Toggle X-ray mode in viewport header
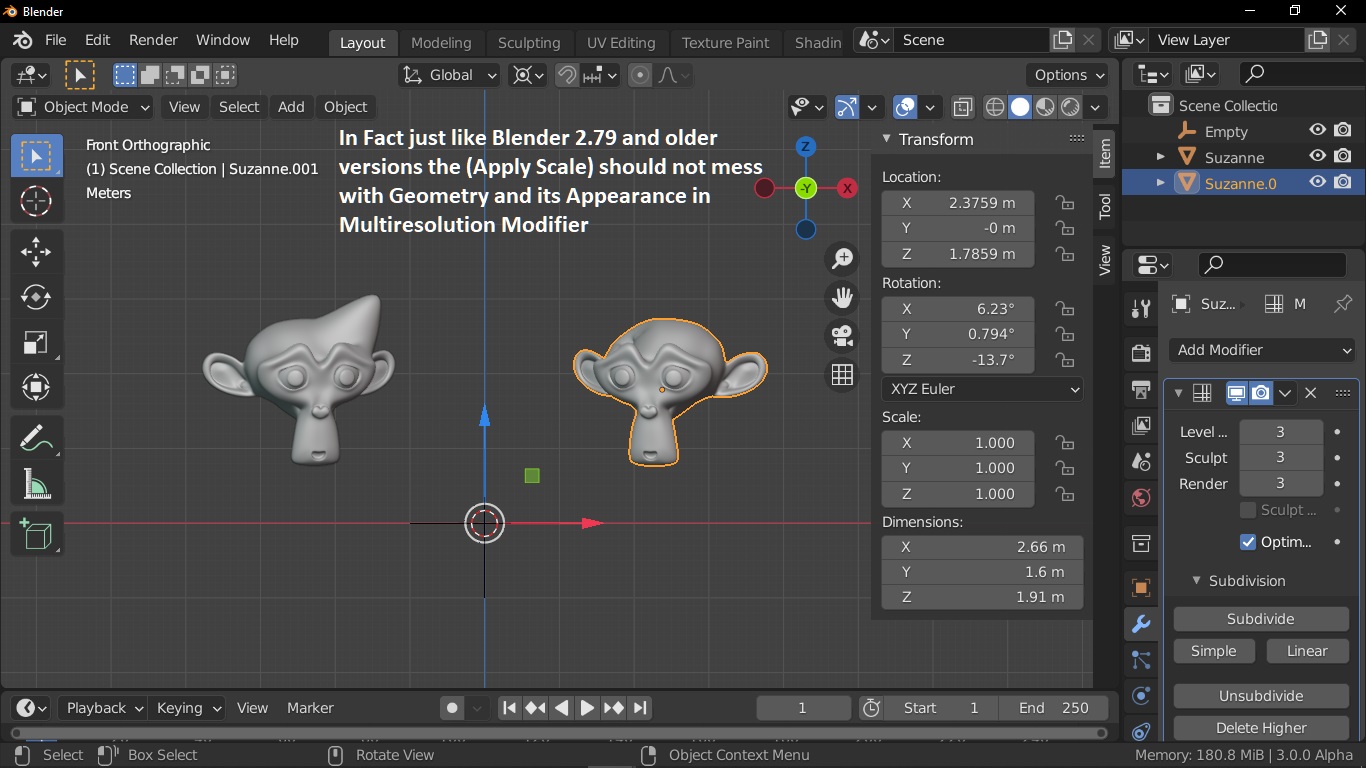Screen dimensions: 1366x768 962,107
